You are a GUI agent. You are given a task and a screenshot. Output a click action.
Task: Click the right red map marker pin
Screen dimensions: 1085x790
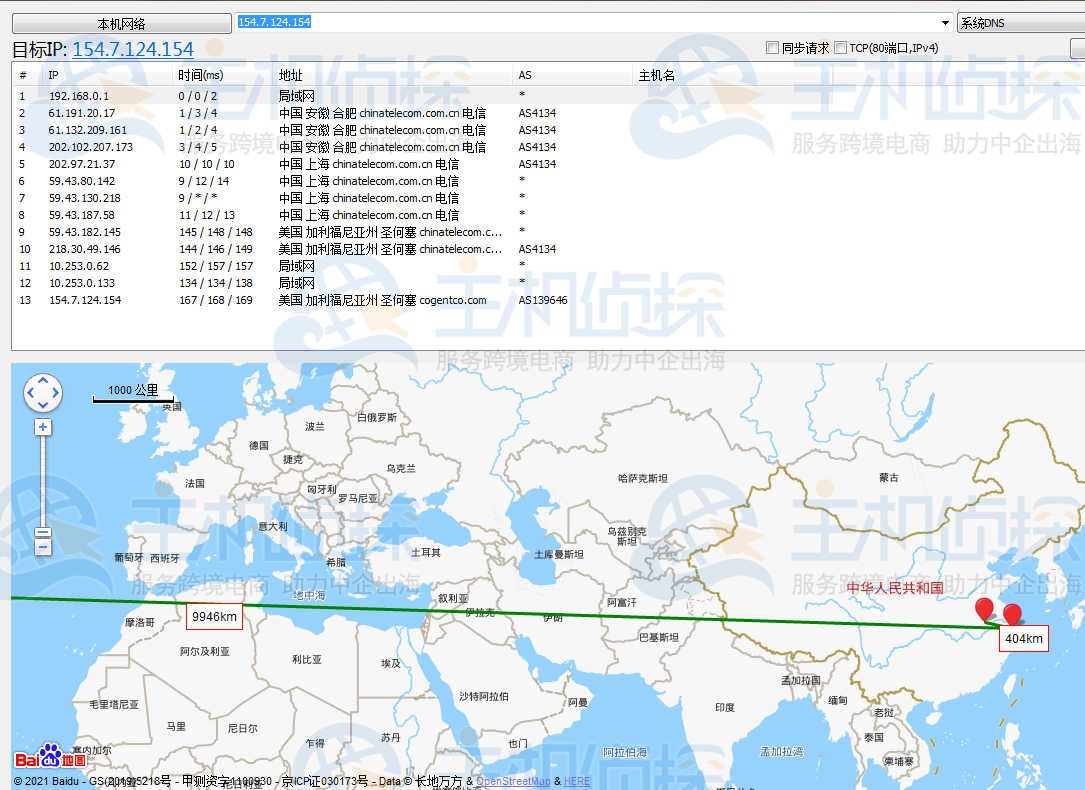click(x=1012, y=615)
